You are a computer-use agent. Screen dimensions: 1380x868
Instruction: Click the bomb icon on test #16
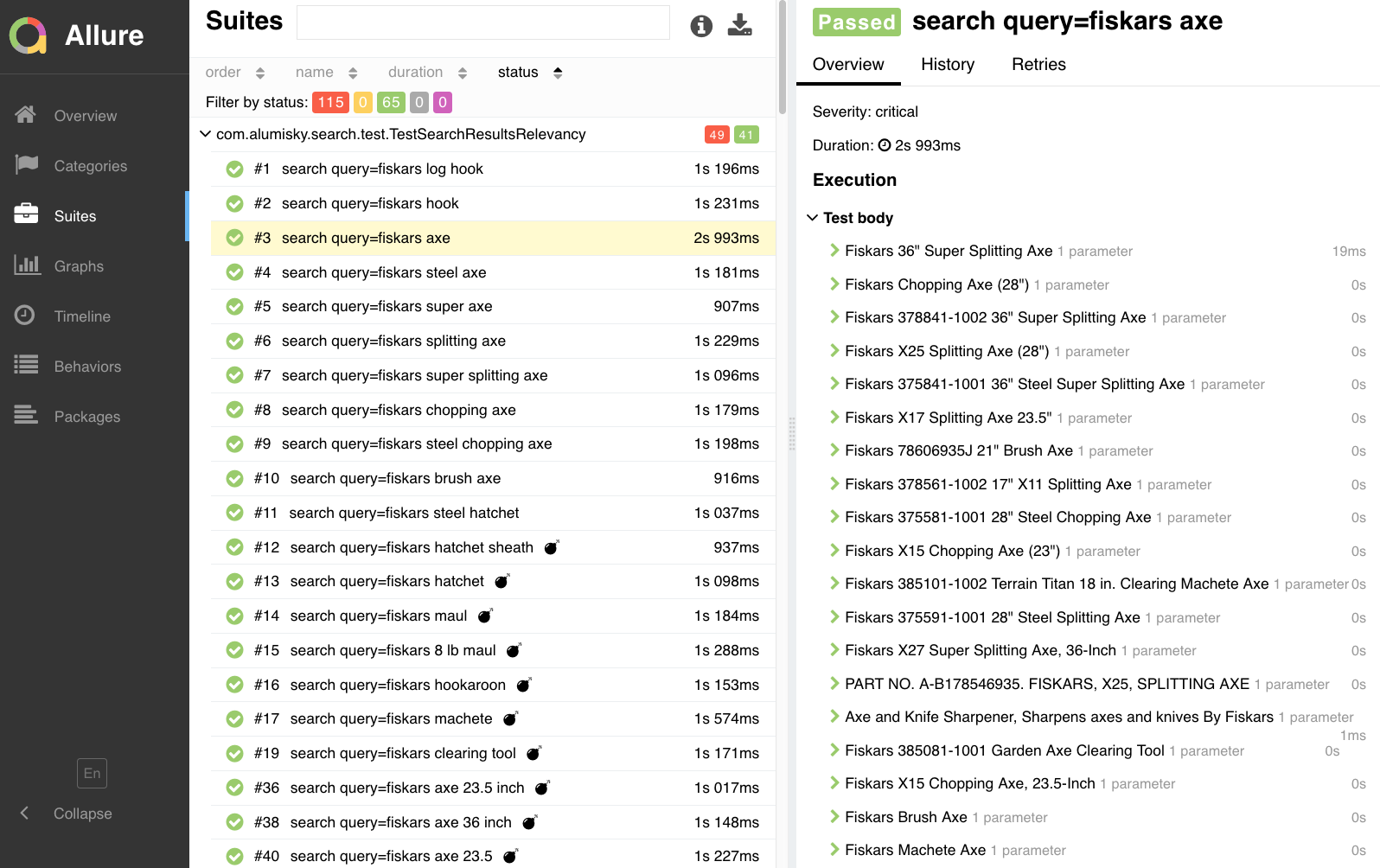[524, 685]
